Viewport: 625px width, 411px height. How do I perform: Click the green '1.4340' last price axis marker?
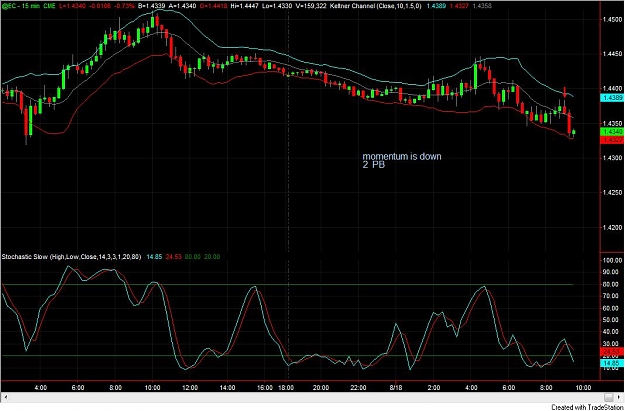610,132
